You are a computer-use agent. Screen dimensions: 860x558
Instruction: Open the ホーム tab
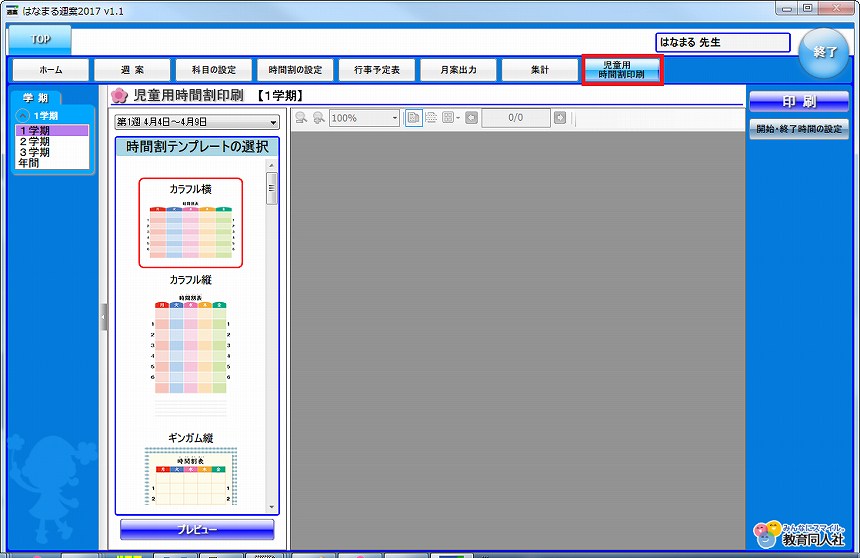(x=50, y=70)
